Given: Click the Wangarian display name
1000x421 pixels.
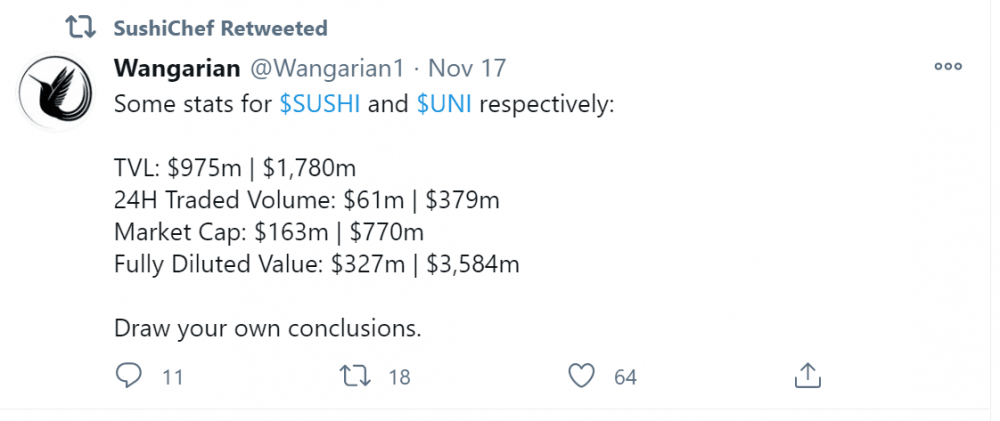Looking at the screenshot, I should pyautogui.click(x=176, y=68).
